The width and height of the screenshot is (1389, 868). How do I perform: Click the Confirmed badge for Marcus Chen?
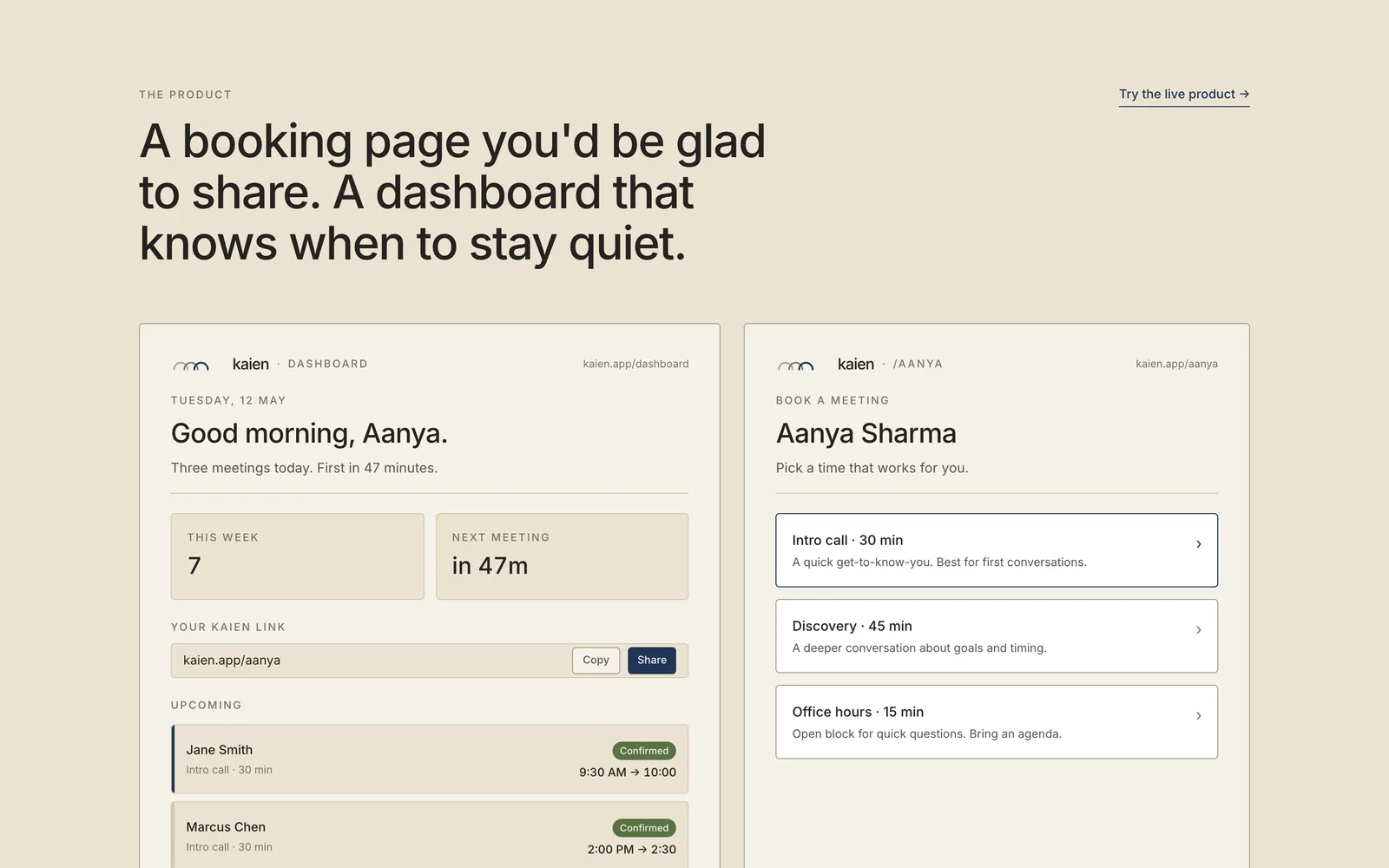point(644,828)
